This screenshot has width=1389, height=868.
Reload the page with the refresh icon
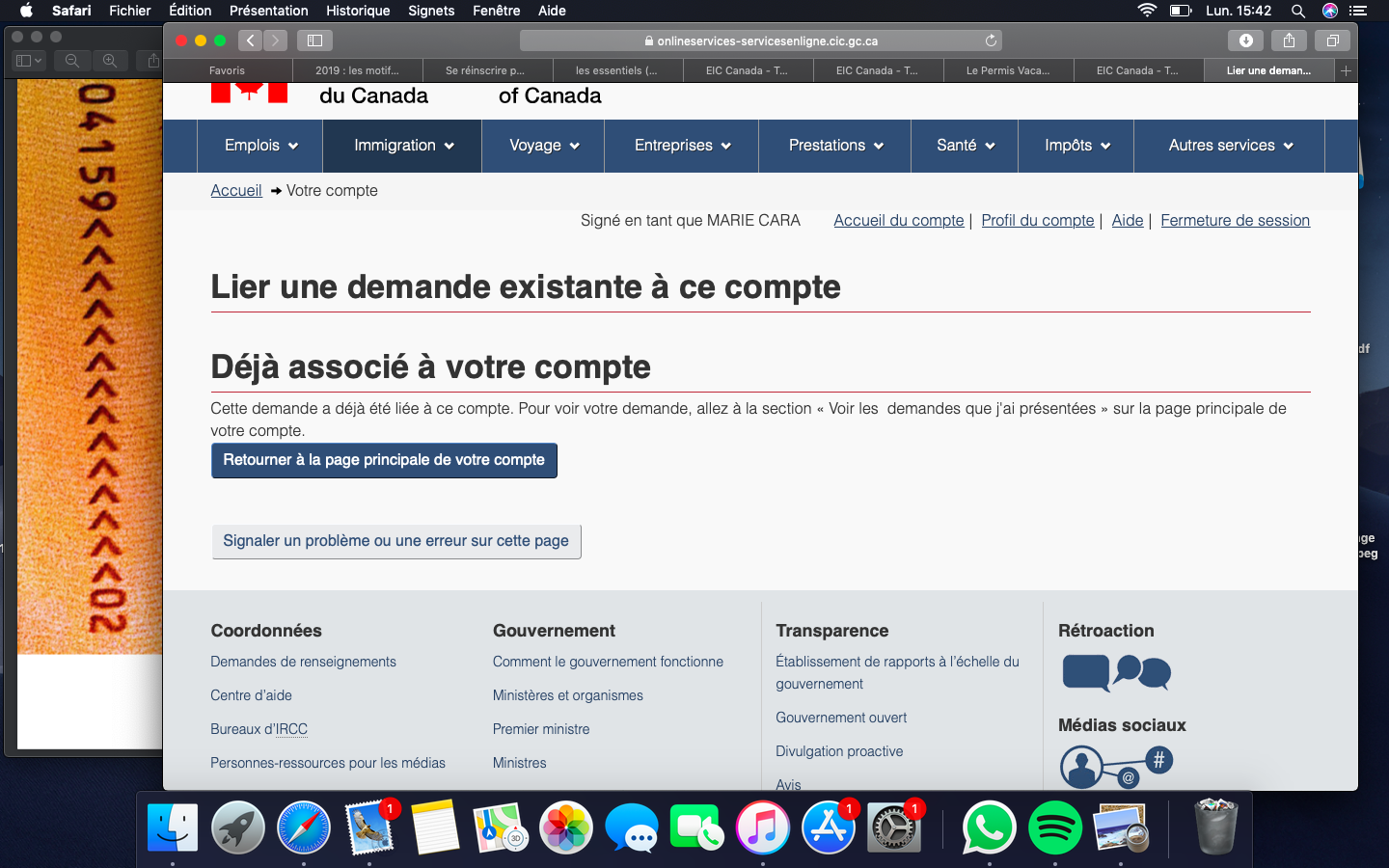pyautogui.click(x=991, y=41)
